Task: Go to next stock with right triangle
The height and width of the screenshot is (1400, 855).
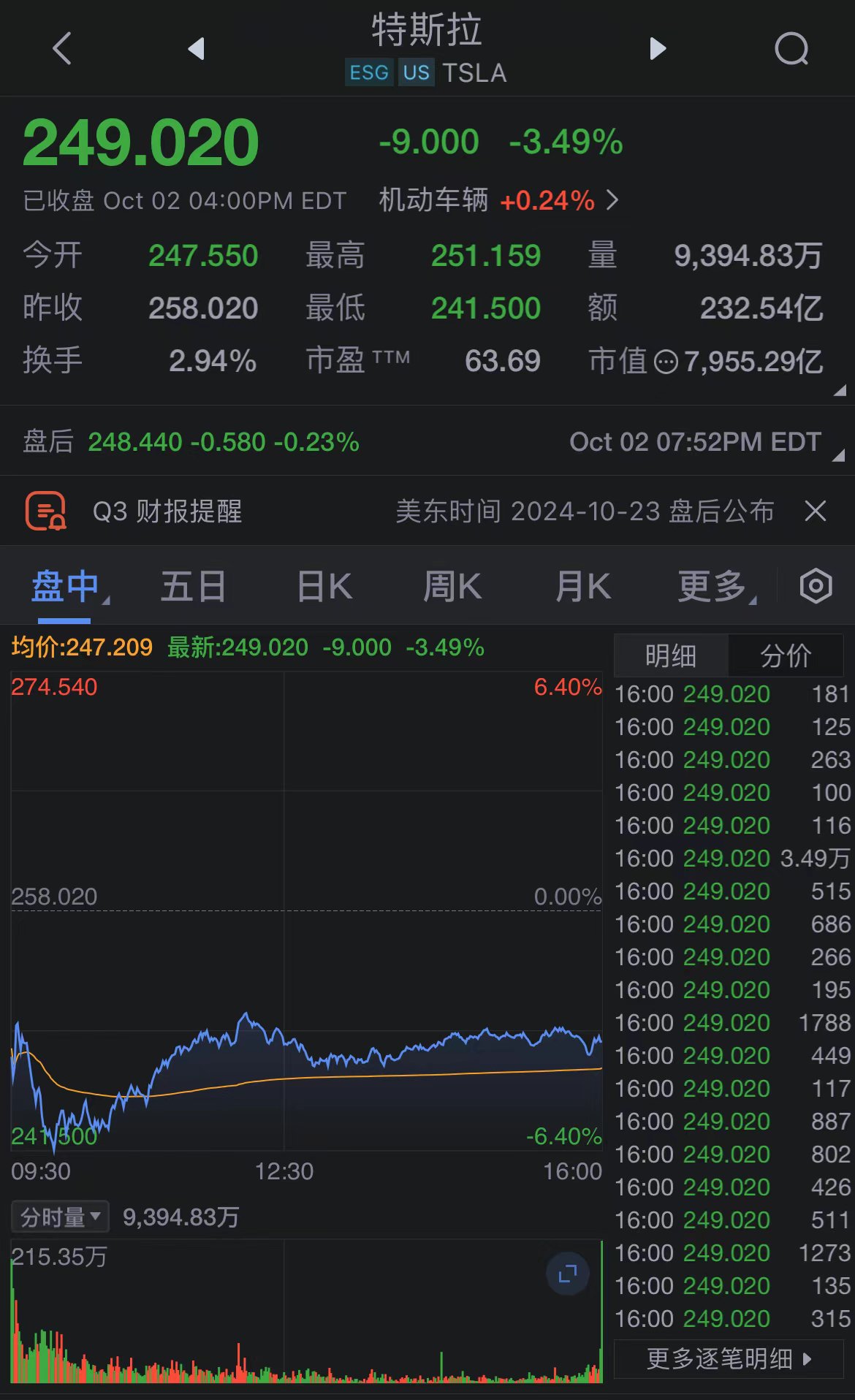Action: pyautogui.click(x=658, y=49)
